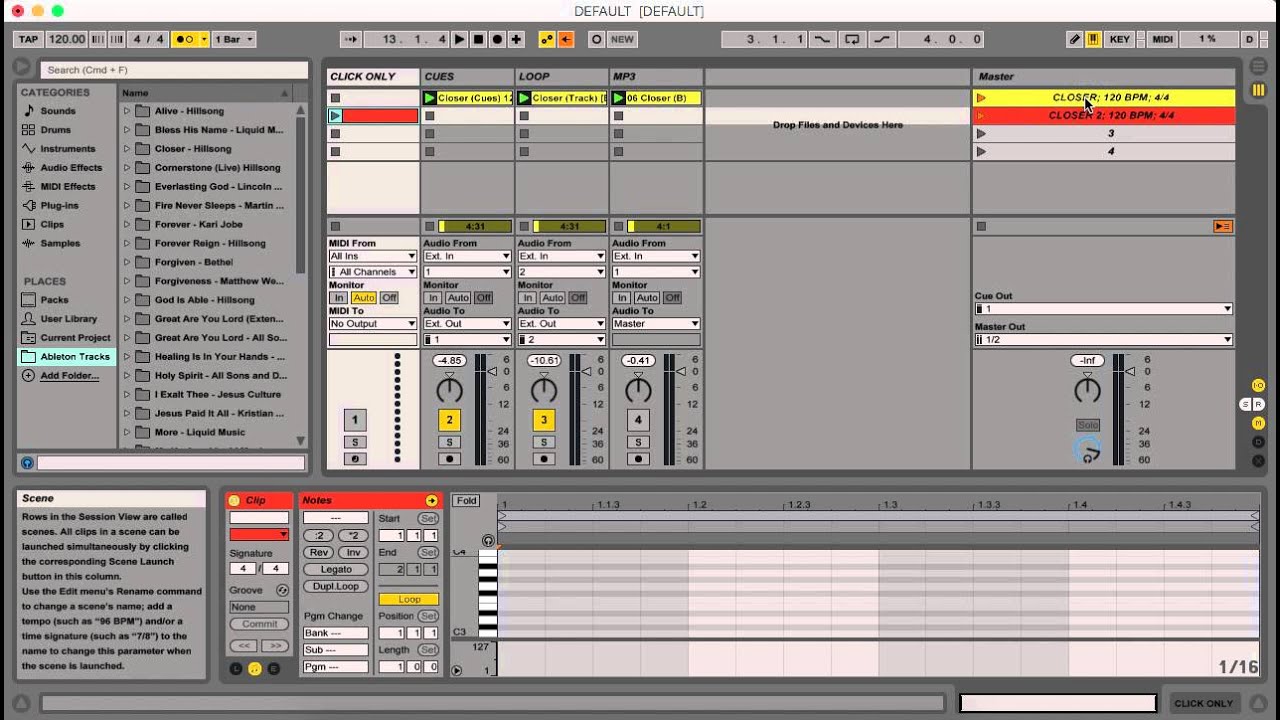Toggle the metronome button

tap(185, 39)
